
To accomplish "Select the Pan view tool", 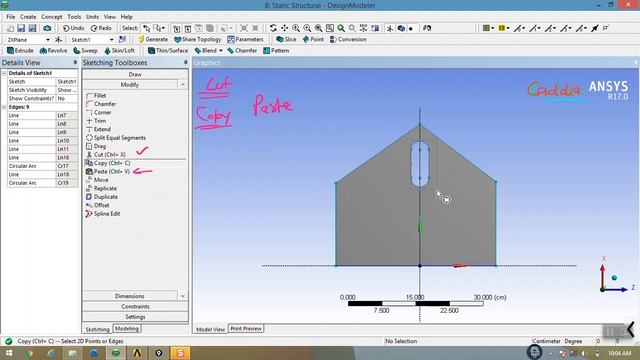I will click(284, 28).
